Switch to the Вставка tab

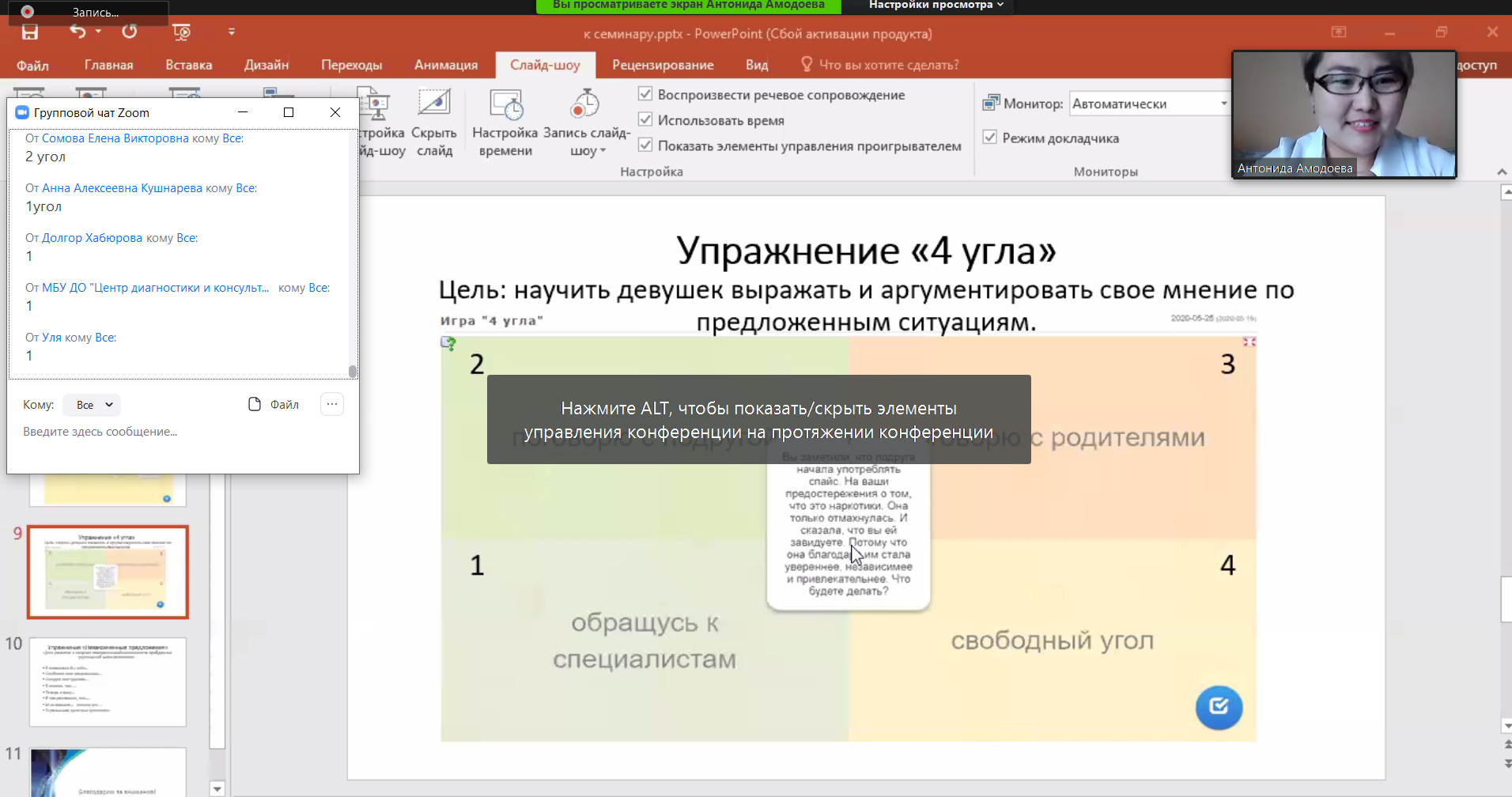pos(189,65)
